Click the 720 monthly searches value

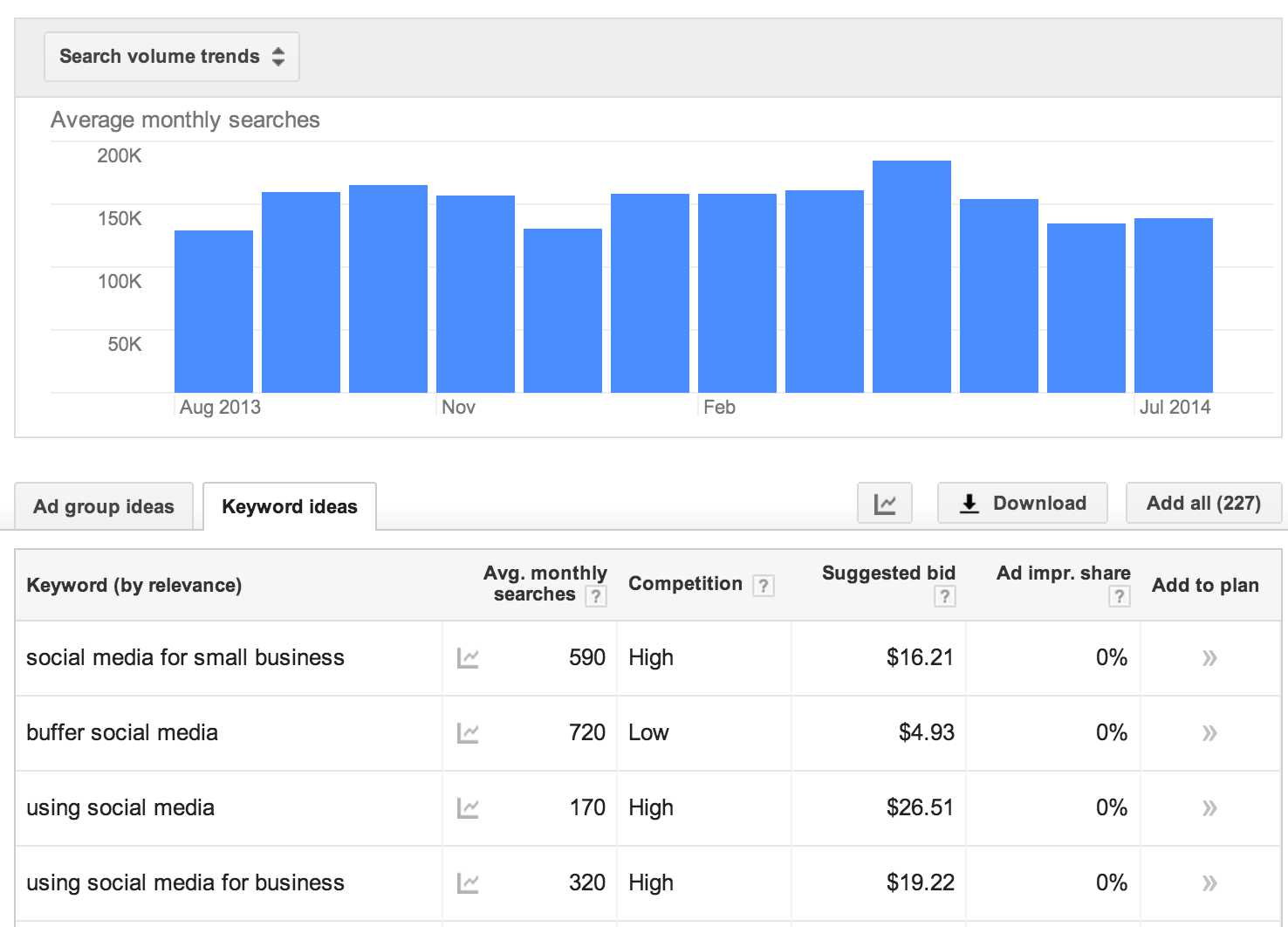click(586, 732)
